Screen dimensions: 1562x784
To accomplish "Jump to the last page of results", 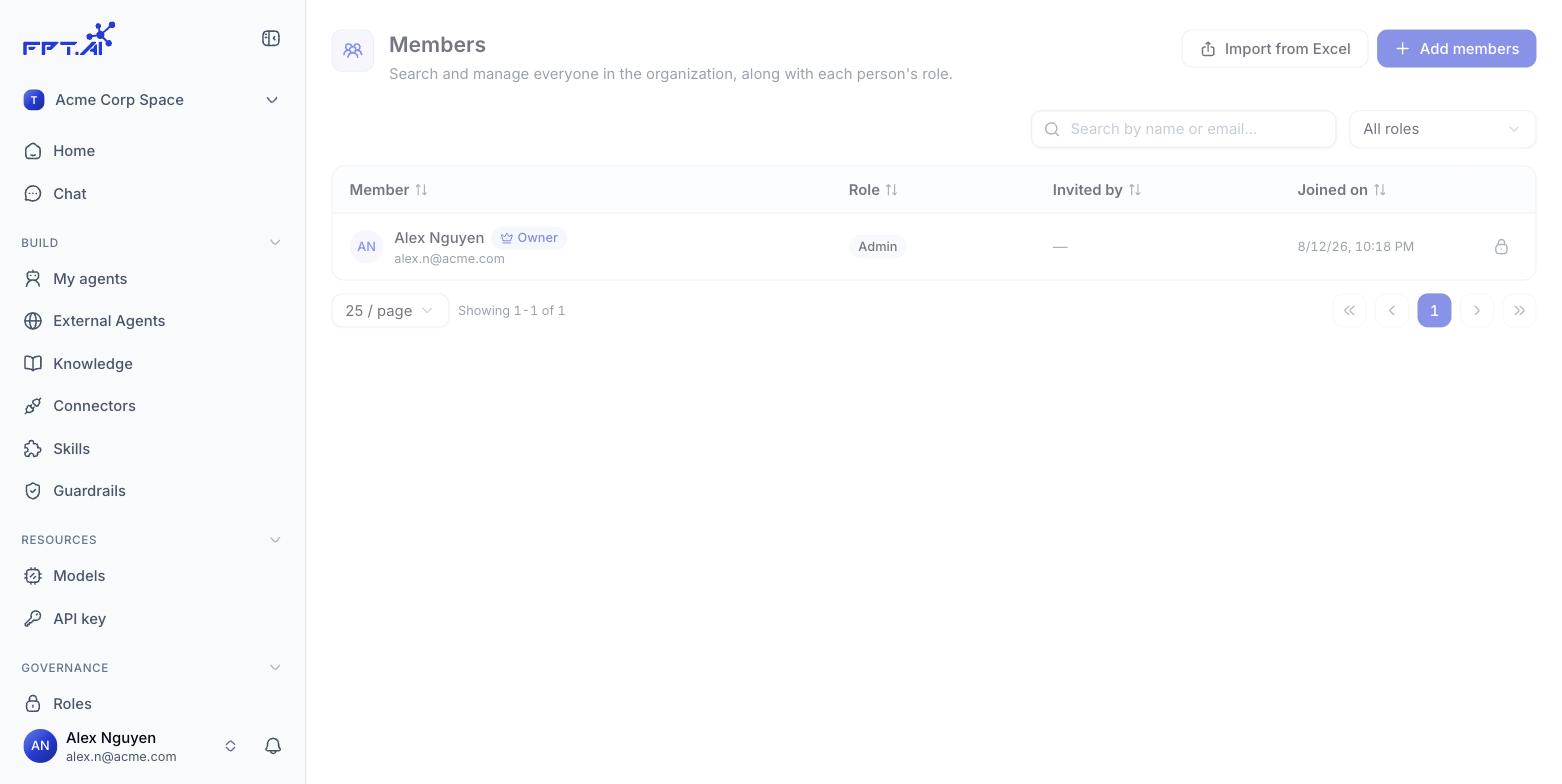I will tap(1519, 311).
